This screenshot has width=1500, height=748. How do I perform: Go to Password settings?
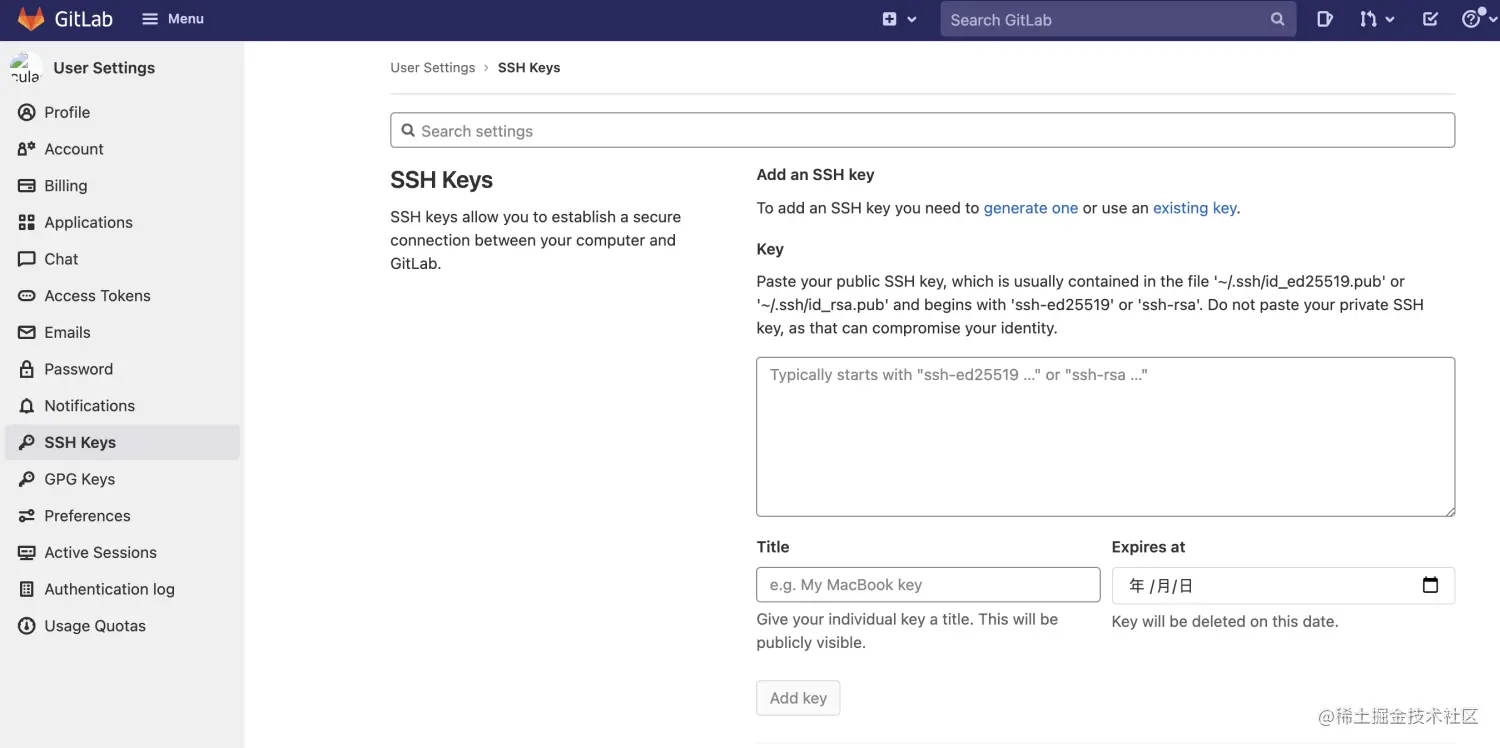(78, 369)
